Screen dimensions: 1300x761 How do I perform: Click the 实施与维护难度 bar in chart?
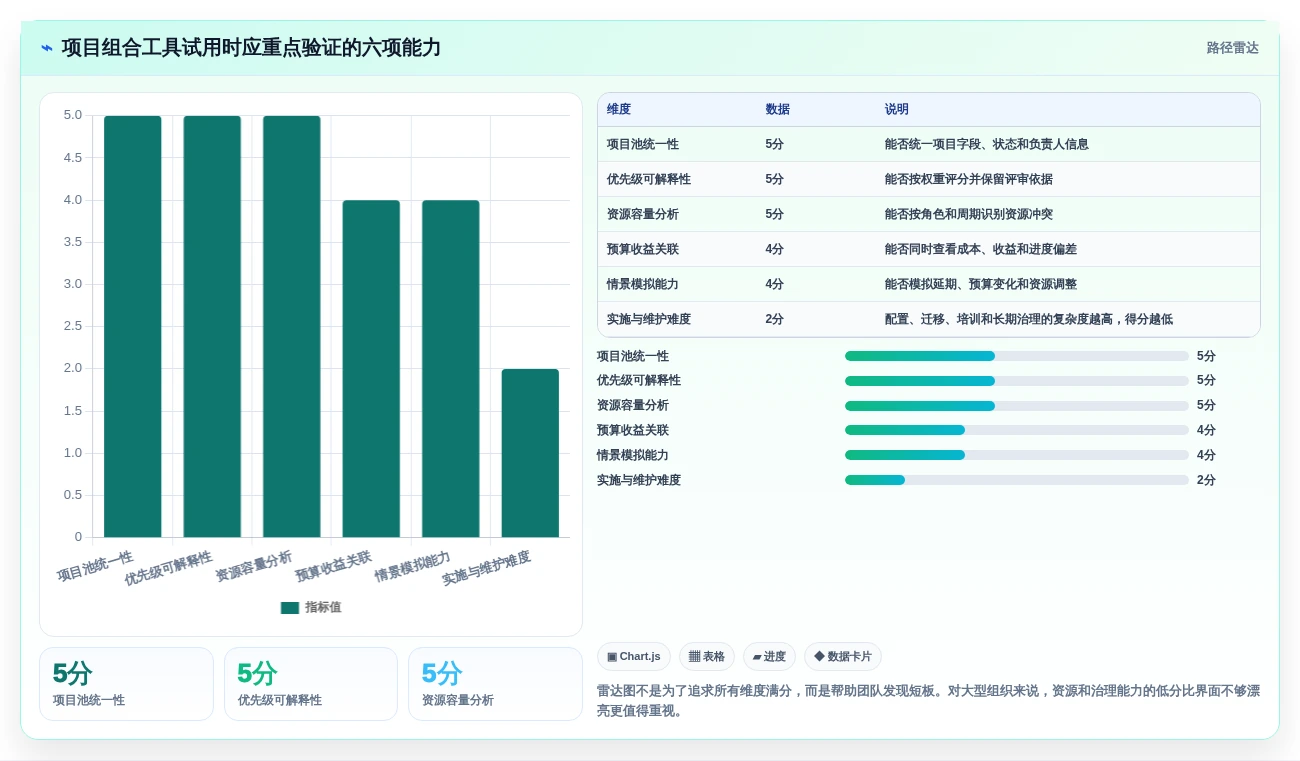coord(530,453)
